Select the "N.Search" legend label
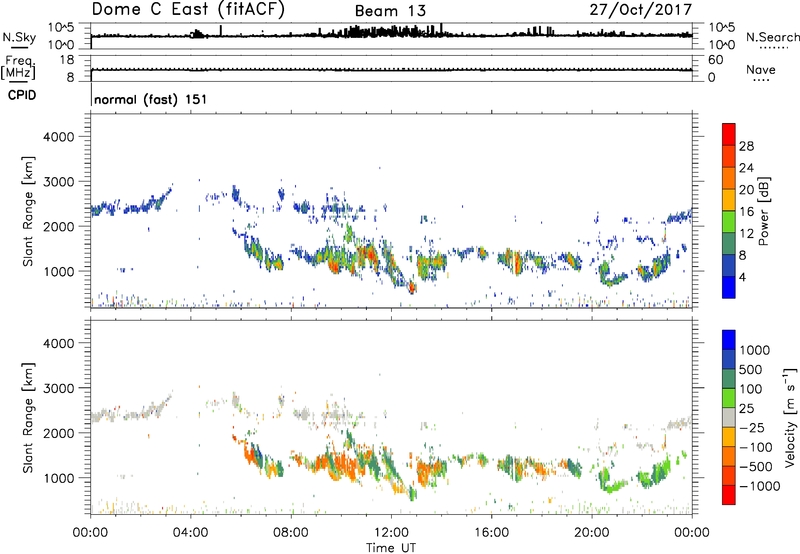 (772, 37)
